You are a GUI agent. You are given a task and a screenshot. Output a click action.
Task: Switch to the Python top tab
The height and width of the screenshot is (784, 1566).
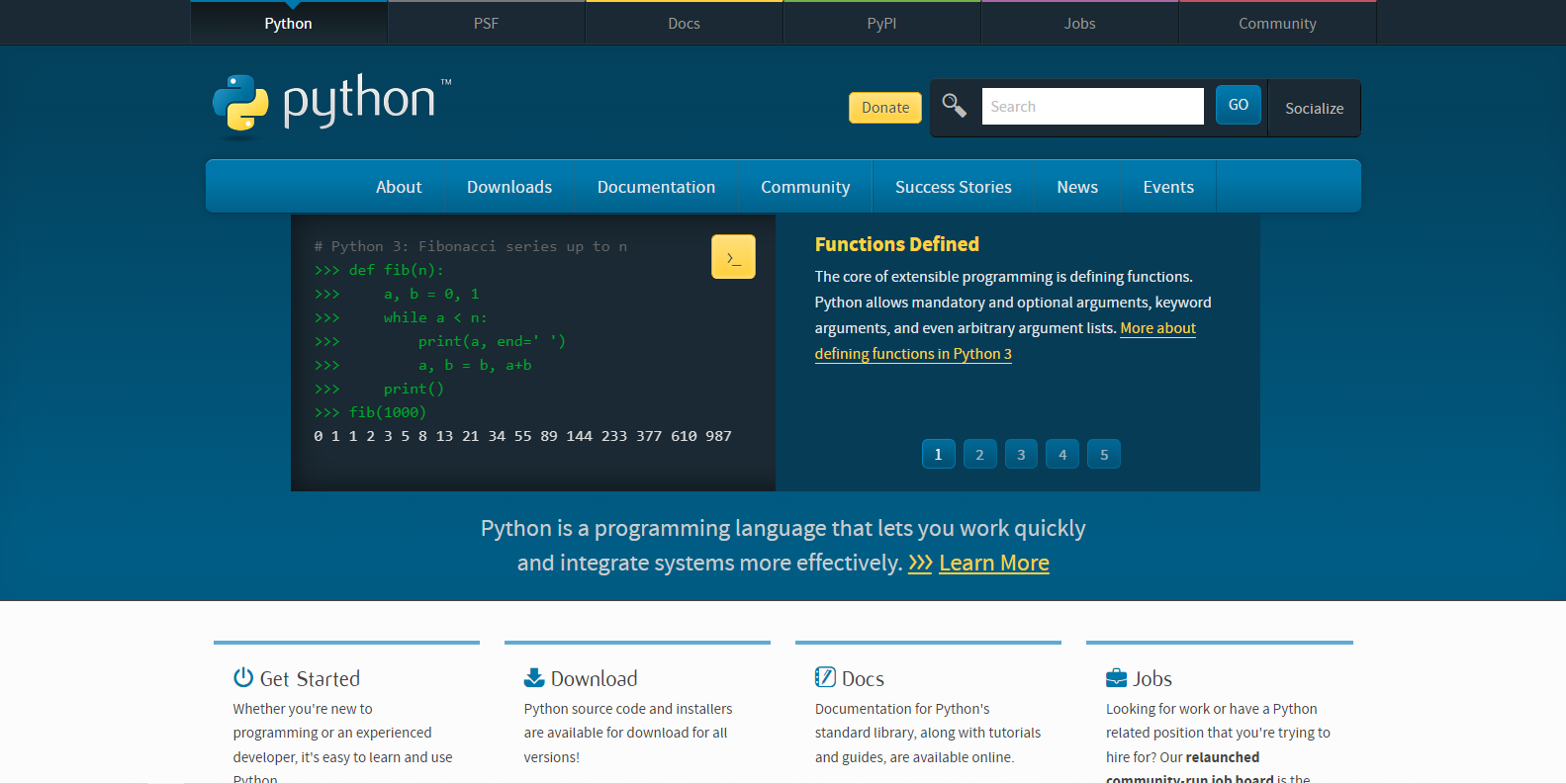tap(288, 23)
